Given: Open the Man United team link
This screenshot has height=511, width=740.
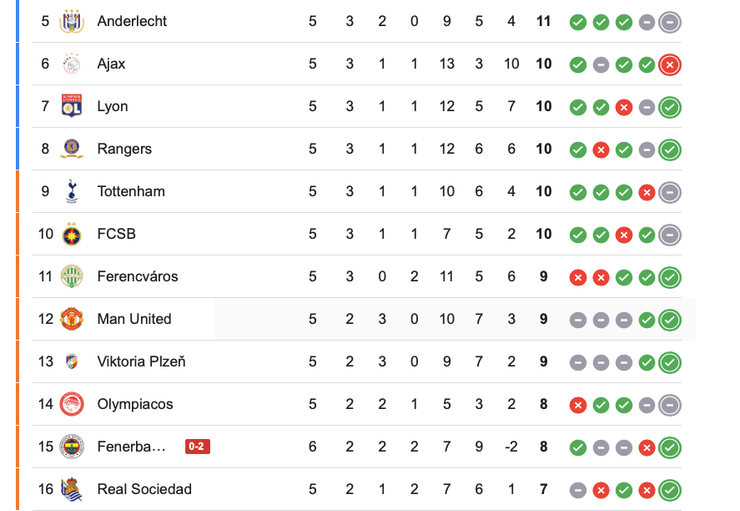Looking at the screenshot, I should coord(134,319).
